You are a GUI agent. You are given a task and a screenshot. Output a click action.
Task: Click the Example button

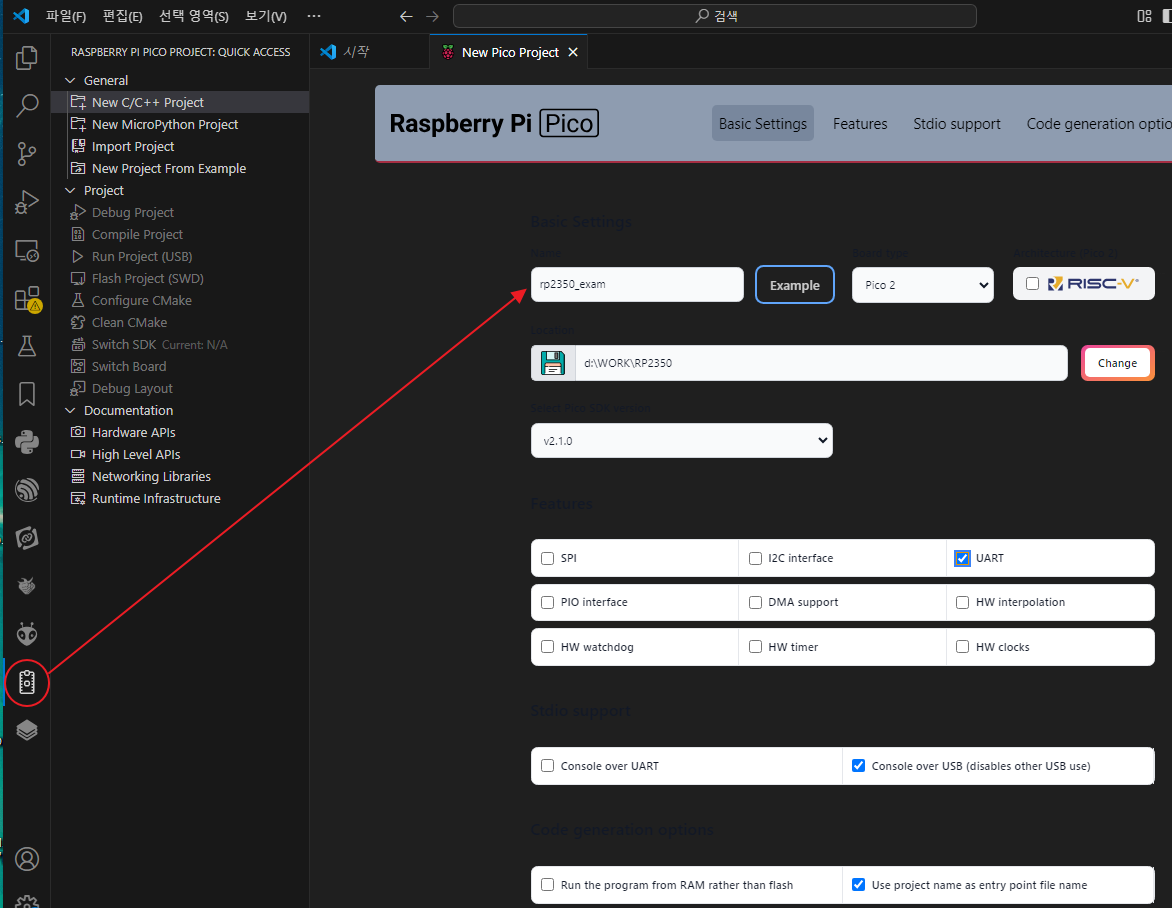coord(795,285)
